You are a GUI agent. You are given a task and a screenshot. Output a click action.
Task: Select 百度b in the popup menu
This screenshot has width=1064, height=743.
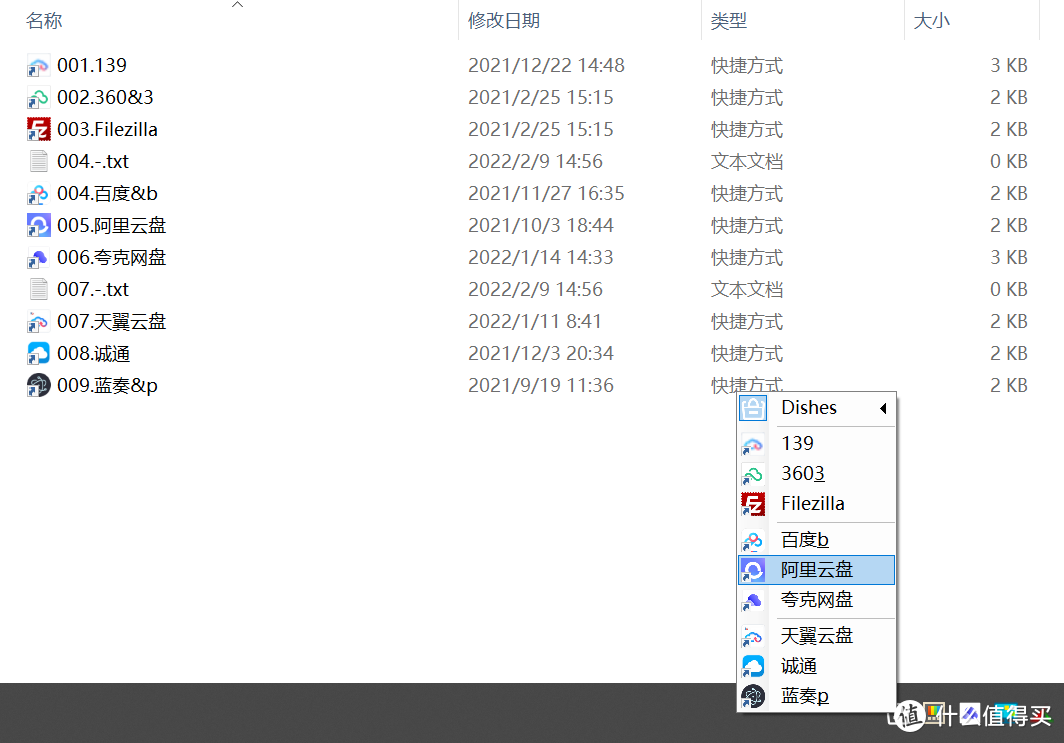(x=816, y=539)
